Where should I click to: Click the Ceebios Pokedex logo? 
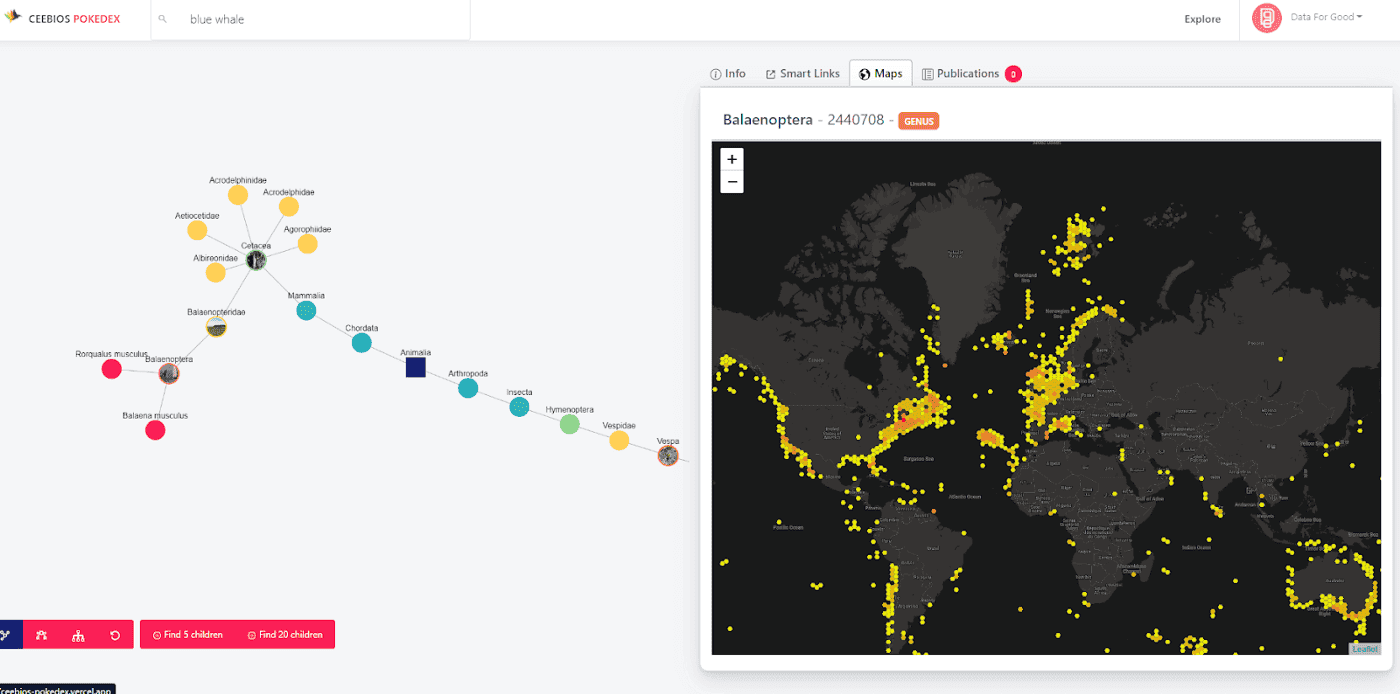point(62,19)
